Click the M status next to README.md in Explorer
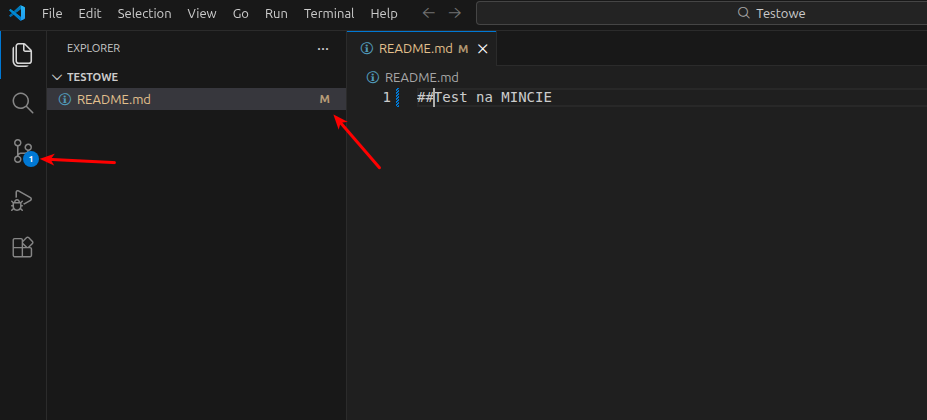Image resolution: width=927 pixels, height=420 pixels. [x=325, y=99]
